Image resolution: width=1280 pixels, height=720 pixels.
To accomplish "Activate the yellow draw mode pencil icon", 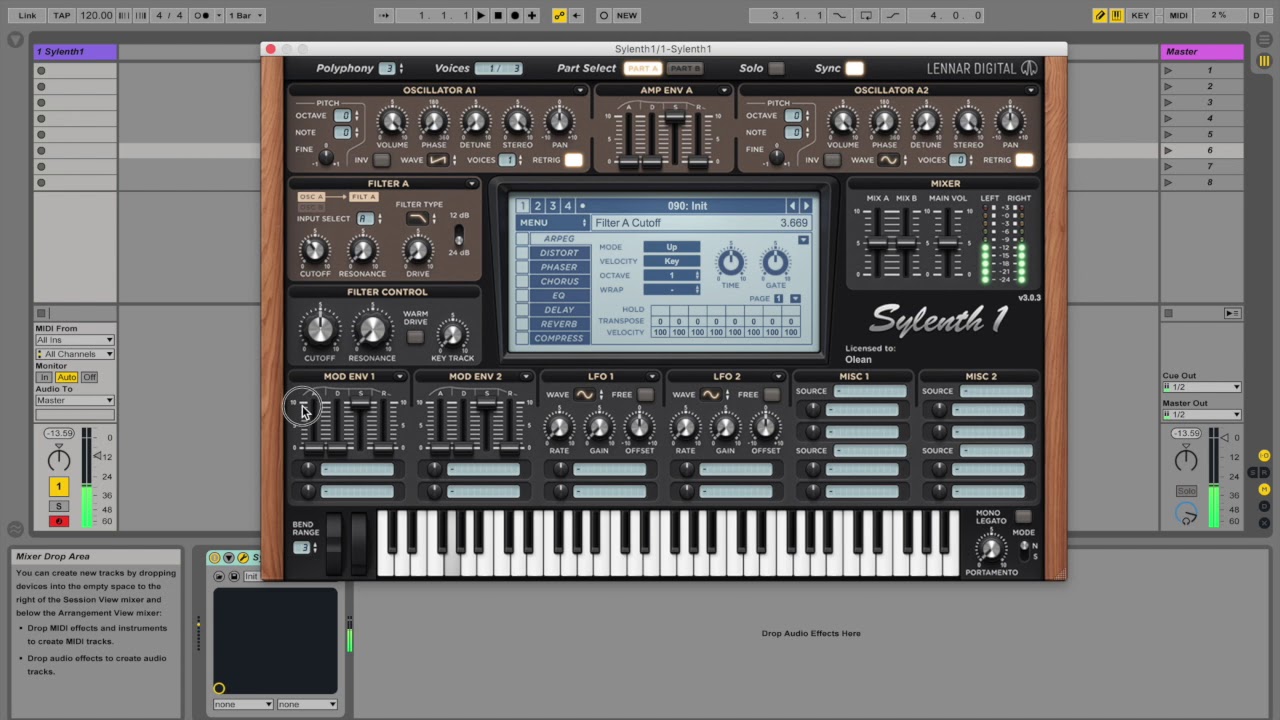I will point(1100,15).
